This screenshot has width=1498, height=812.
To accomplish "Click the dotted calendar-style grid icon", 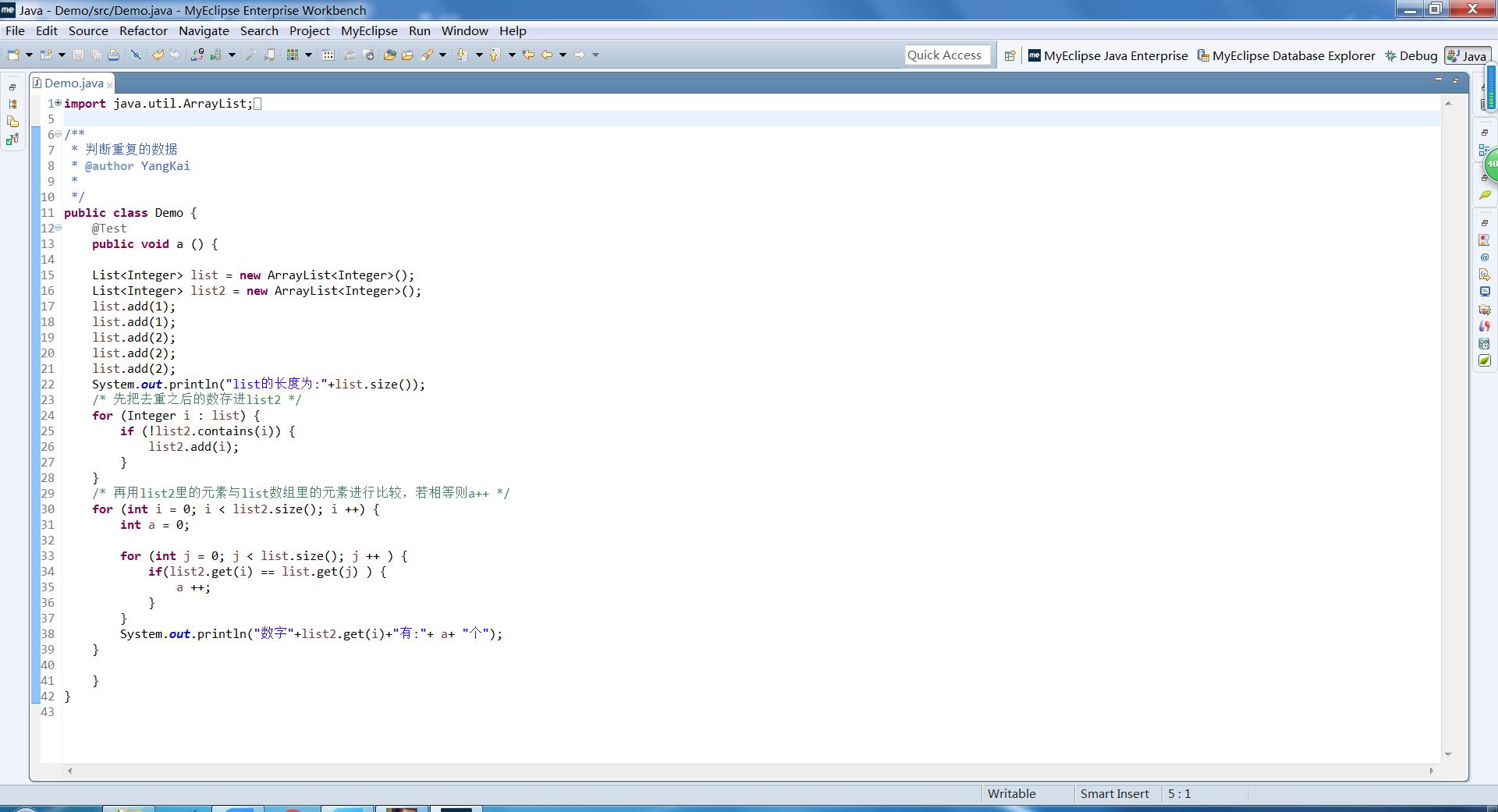I will [328, 55].
